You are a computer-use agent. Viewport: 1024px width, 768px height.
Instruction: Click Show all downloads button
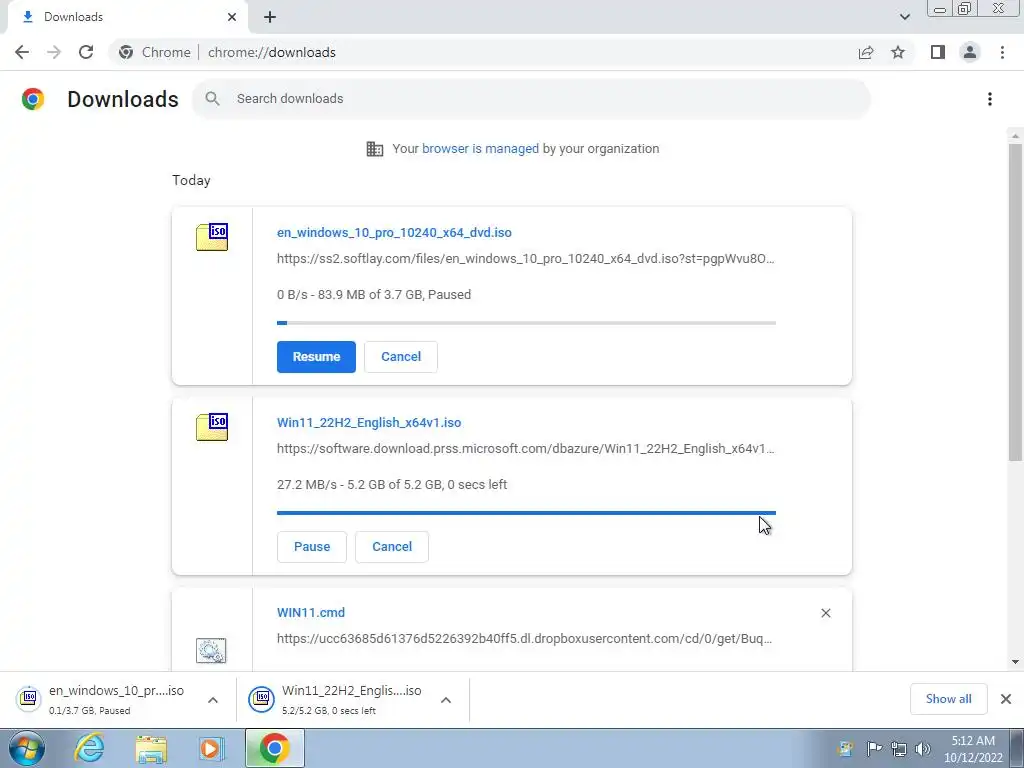pos(948,699)
